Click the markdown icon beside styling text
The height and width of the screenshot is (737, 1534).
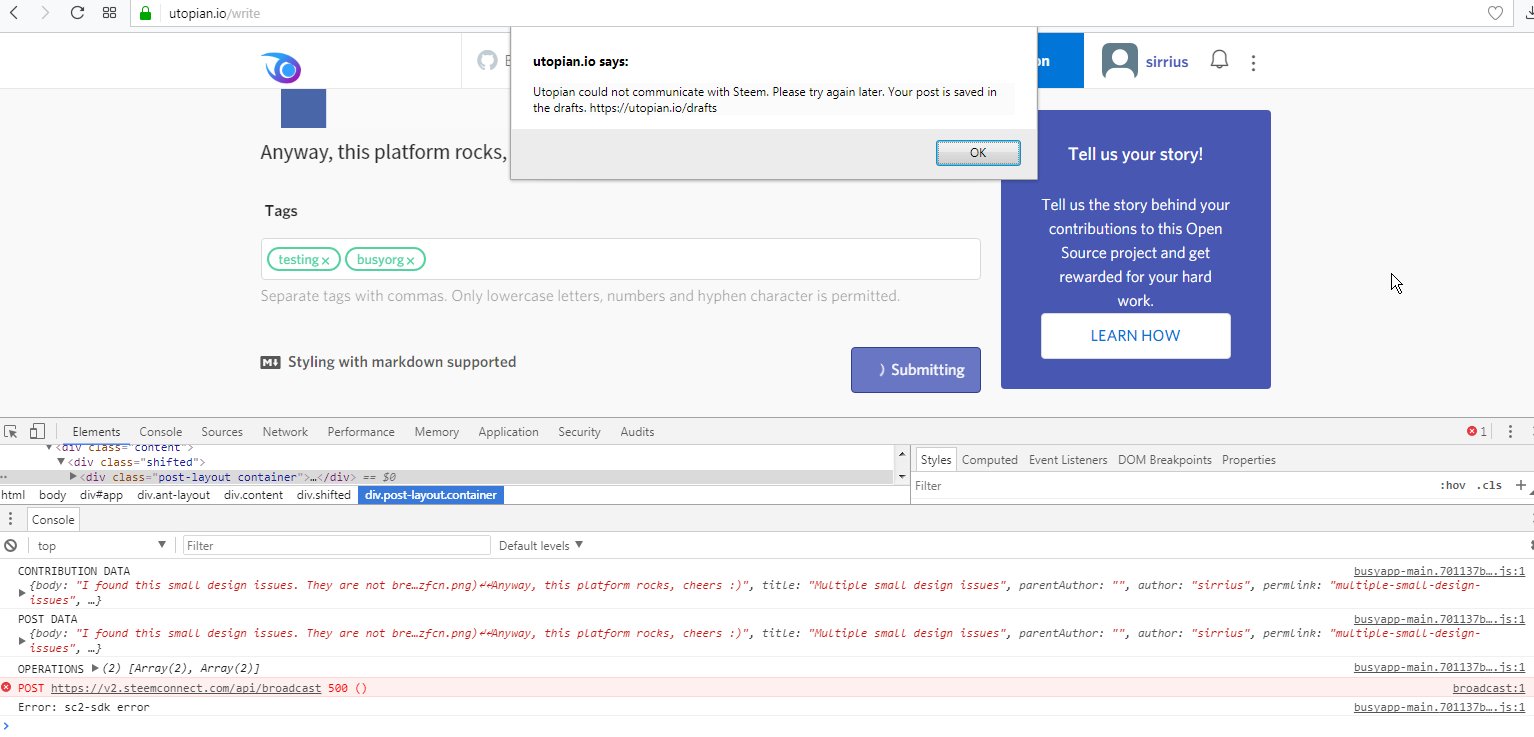pyautogui.click(x=270, y=362)
